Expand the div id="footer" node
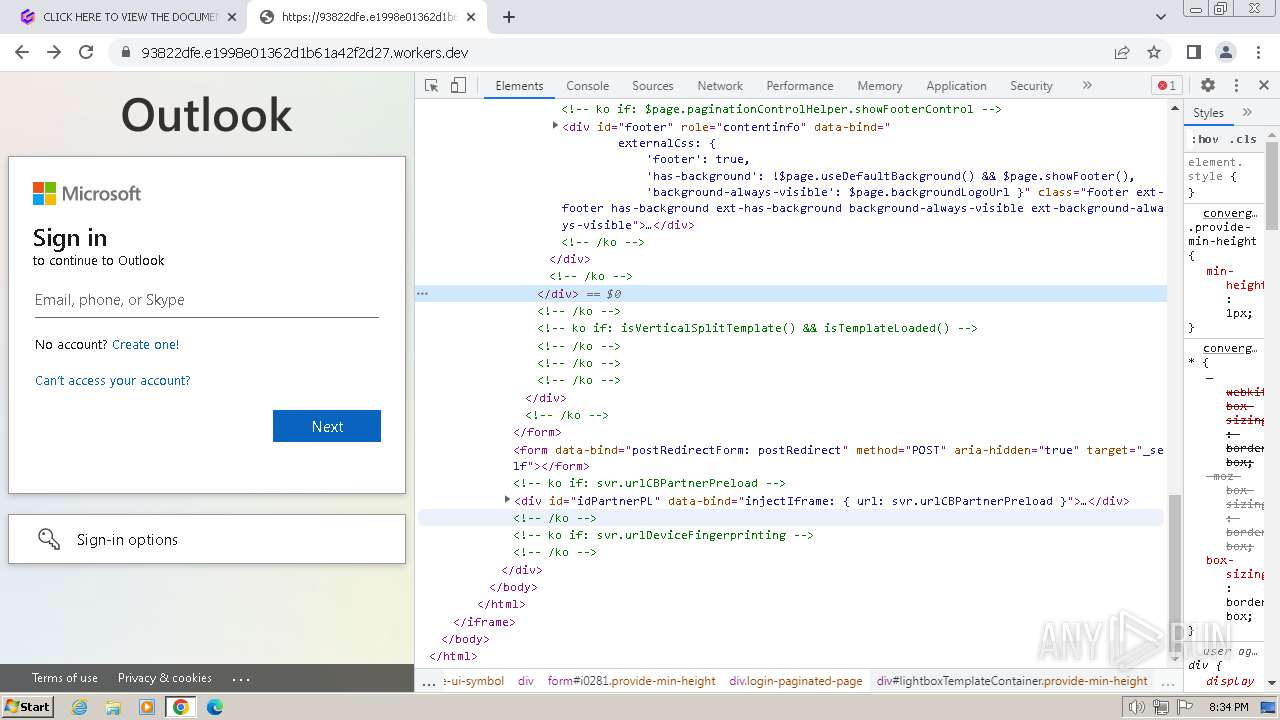Viewport: 1280px width, 720px height. (556, 126)
